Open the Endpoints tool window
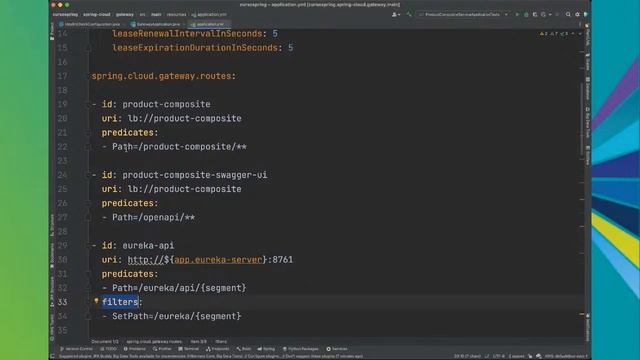 pos(218,349)
